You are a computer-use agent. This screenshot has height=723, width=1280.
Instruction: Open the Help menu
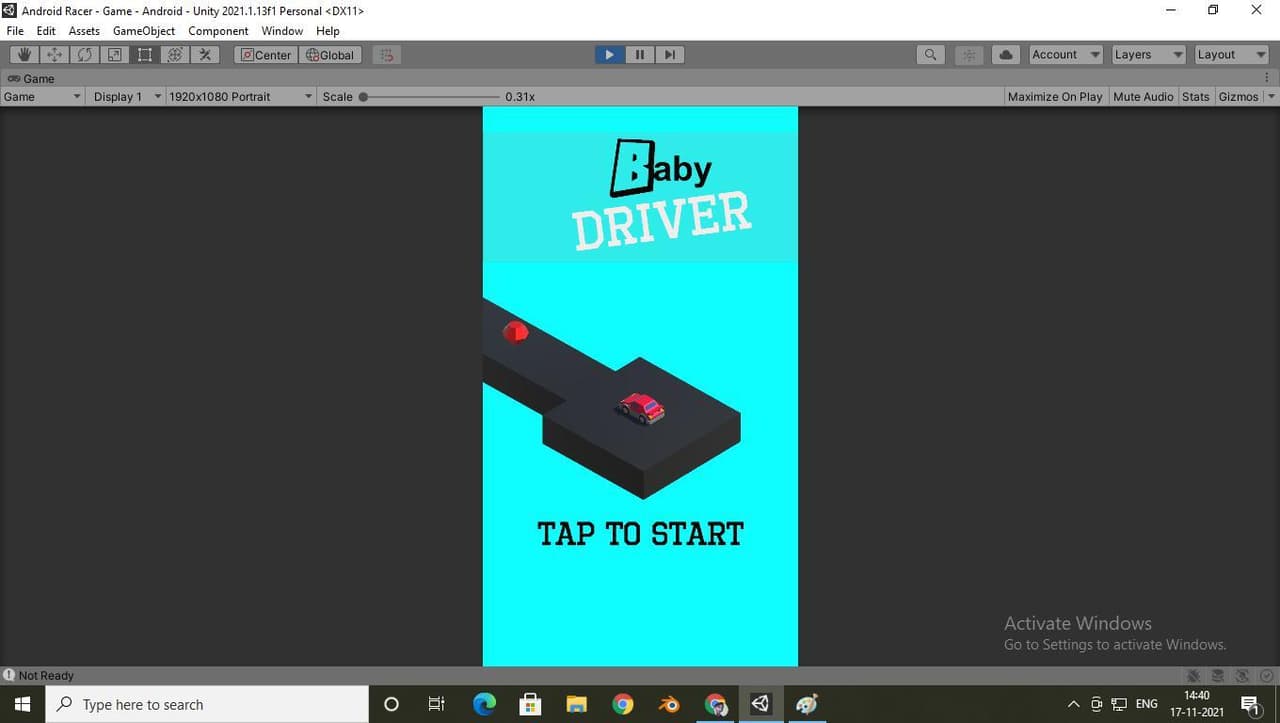(328, 31)
